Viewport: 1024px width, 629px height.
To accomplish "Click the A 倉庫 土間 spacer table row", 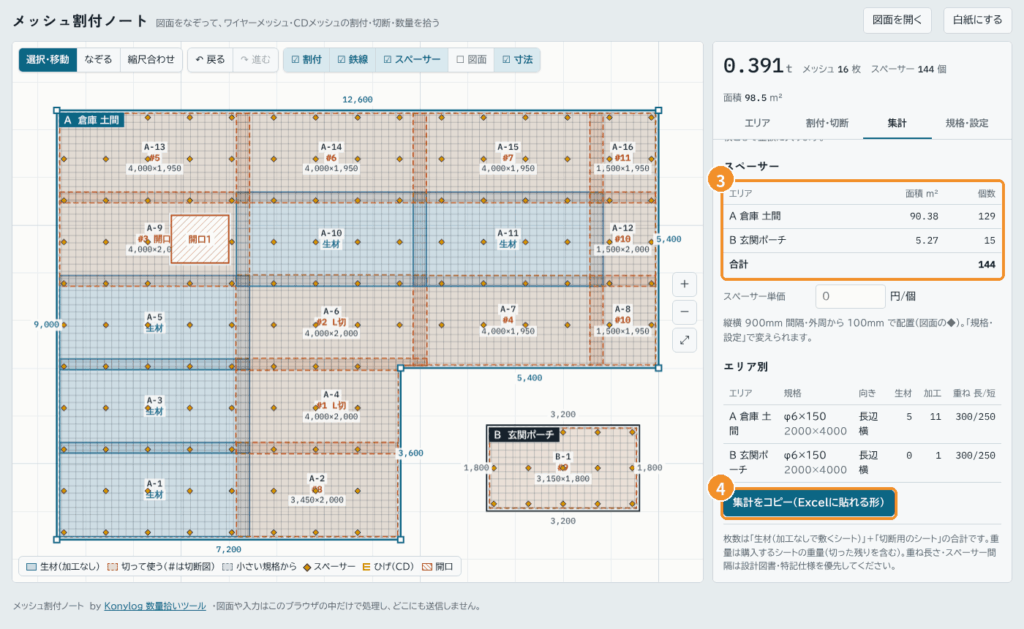I will coord(862,216).
